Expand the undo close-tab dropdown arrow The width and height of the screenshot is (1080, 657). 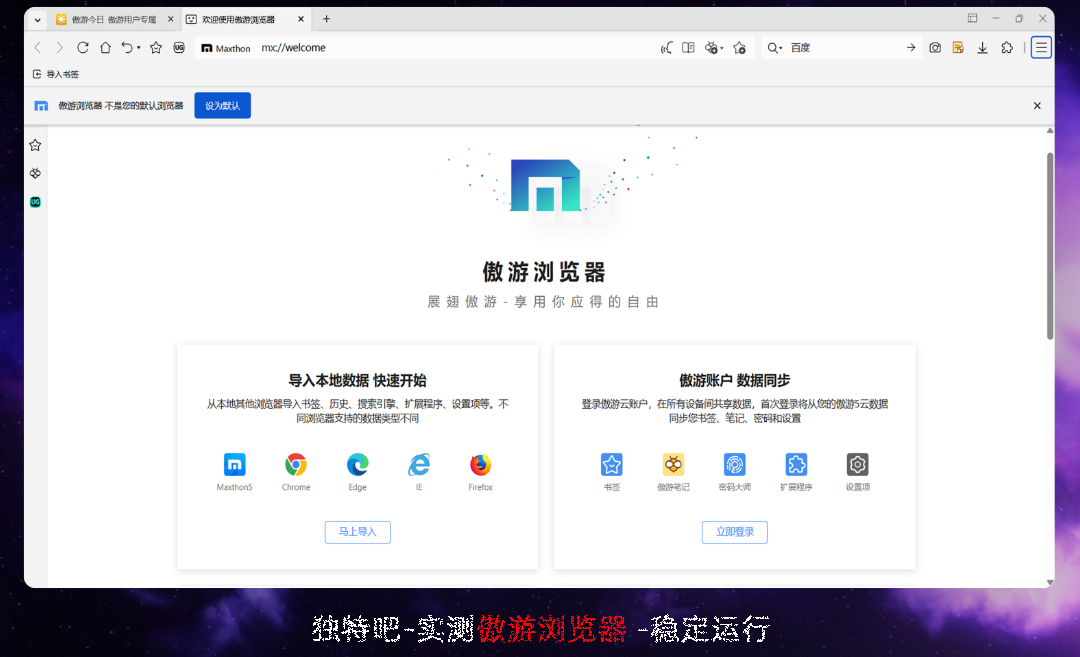pyautogui.click(x=139, y=48)
